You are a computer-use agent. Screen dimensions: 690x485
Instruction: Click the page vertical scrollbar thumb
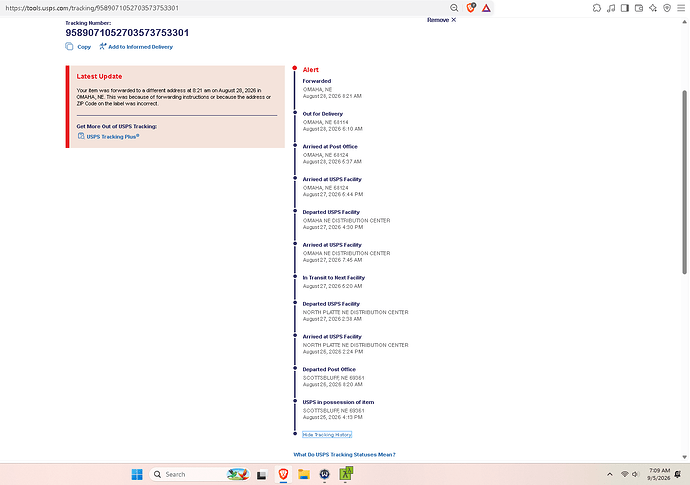tap(684, 182)
